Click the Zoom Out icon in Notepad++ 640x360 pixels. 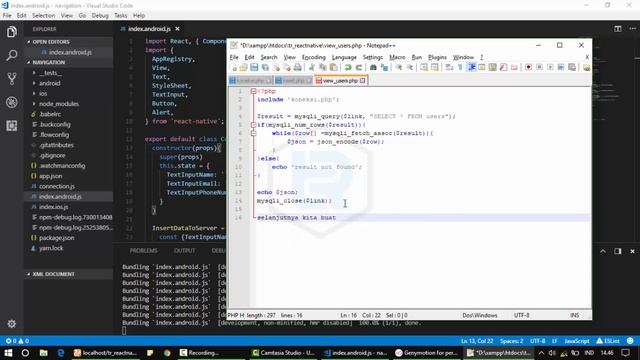pyautogui.click(x=409, y=67)
